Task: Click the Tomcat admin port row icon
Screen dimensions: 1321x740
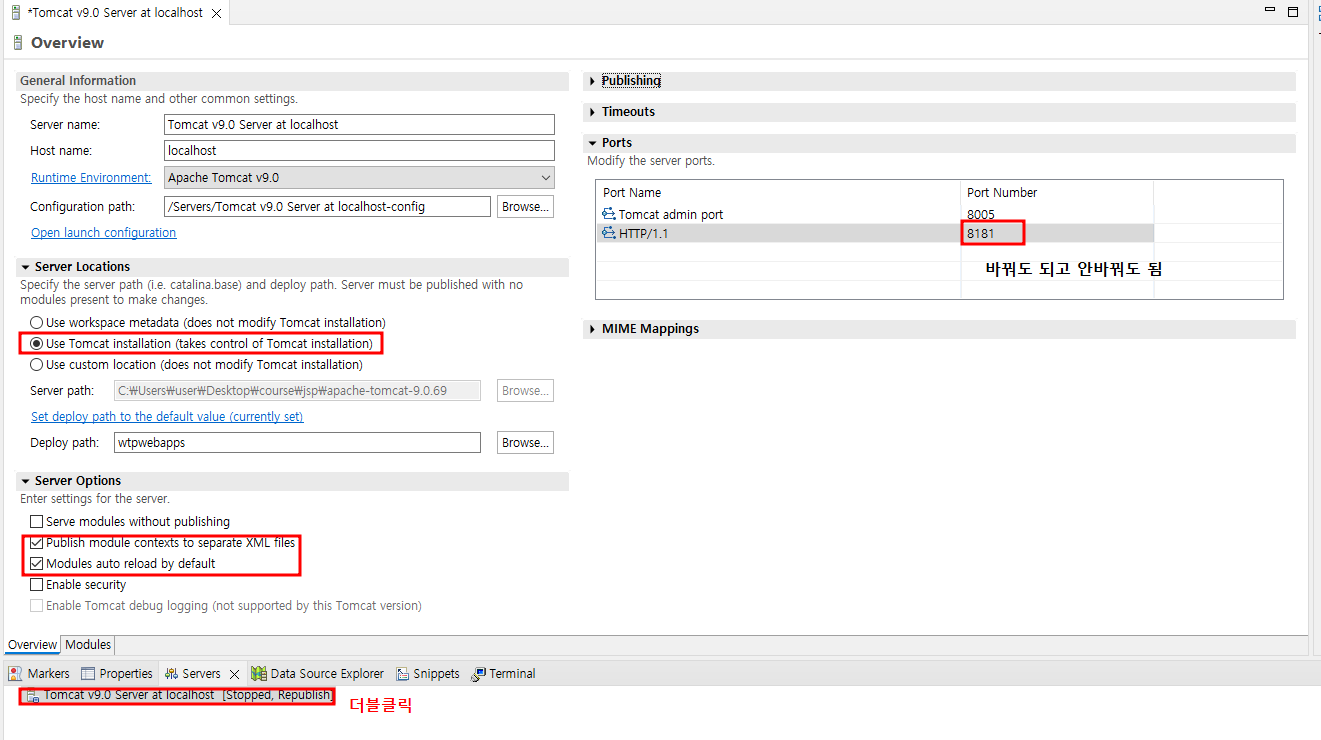Action: click(609, 214)
